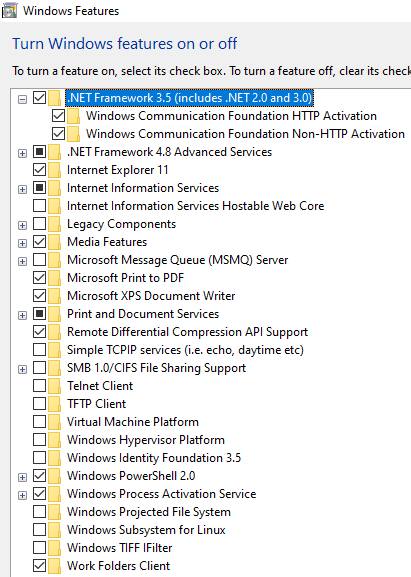Image resolution: width=411 pixels, height=577 pixels.
Task: Click the folder icon next to Telnet Client
Action: [x=54, y=386]
